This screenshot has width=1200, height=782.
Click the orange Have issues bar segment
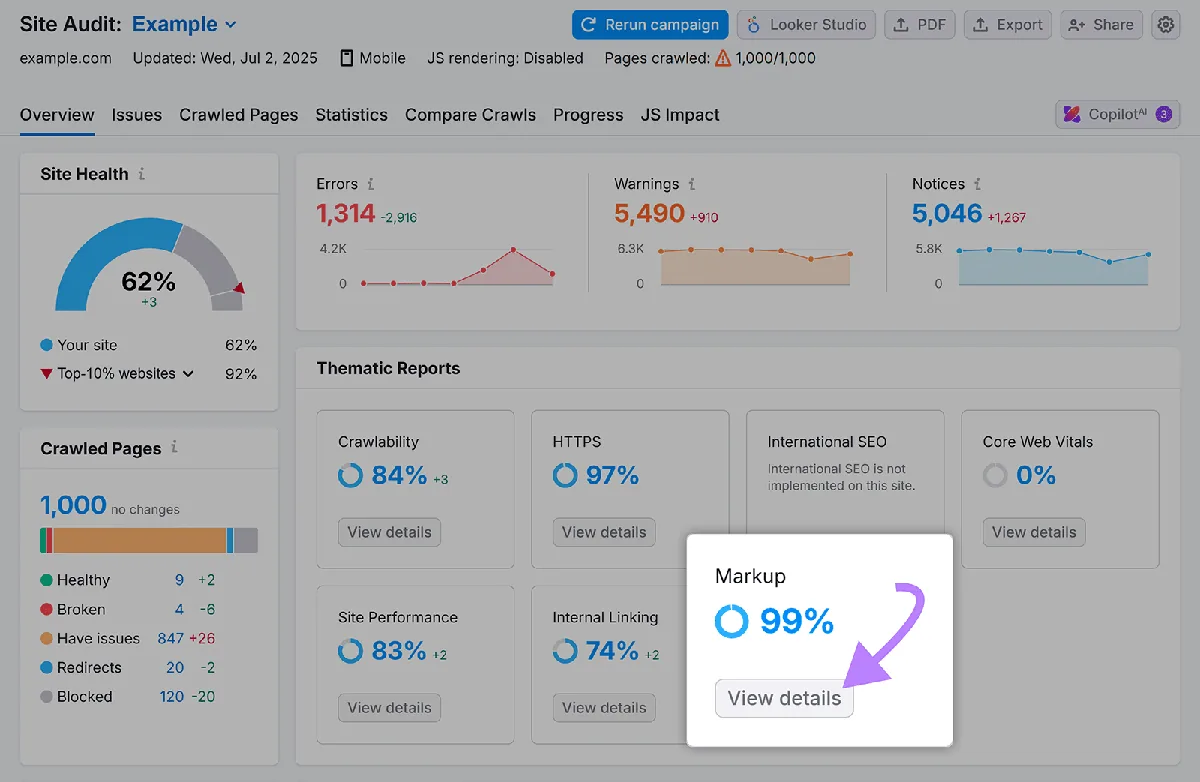[140, 540]
